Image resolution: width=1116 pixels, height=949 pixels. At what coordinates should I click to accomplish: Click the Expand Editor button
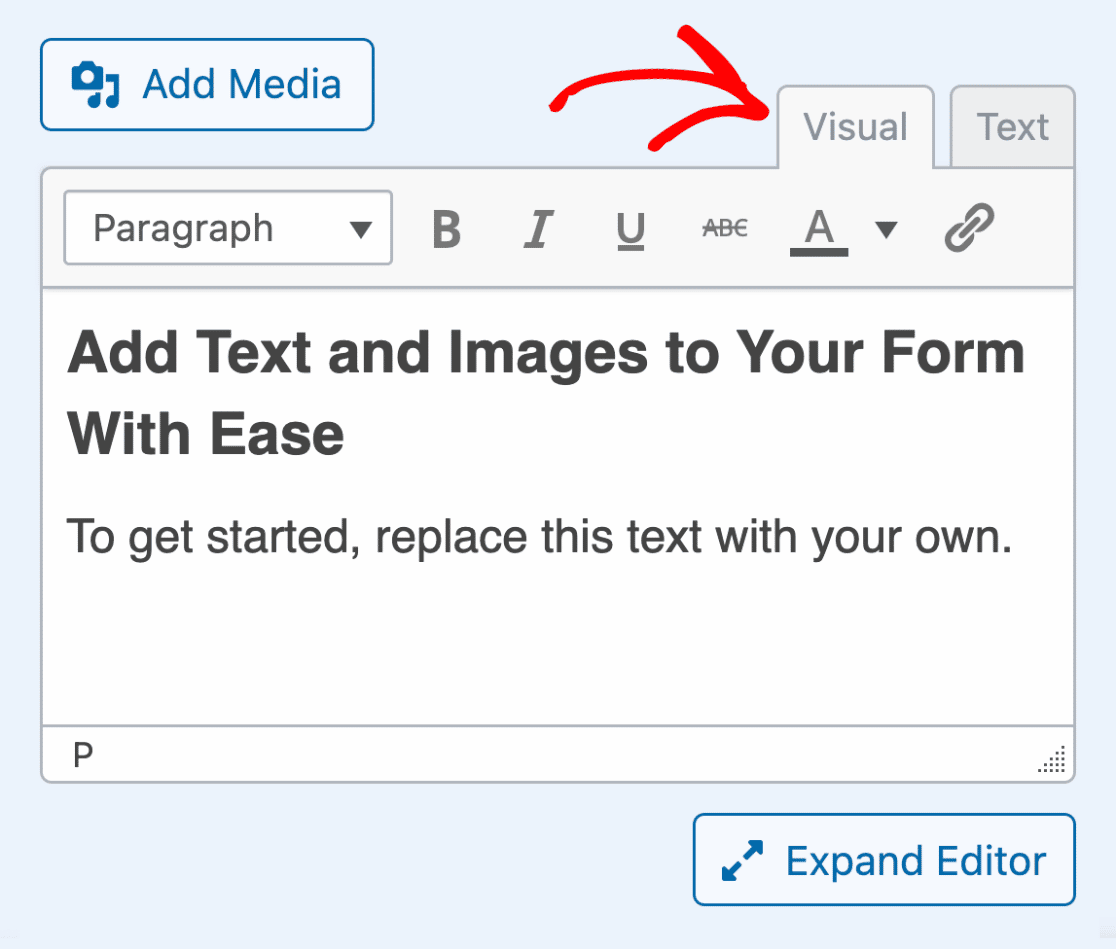(x=884, y=860)
